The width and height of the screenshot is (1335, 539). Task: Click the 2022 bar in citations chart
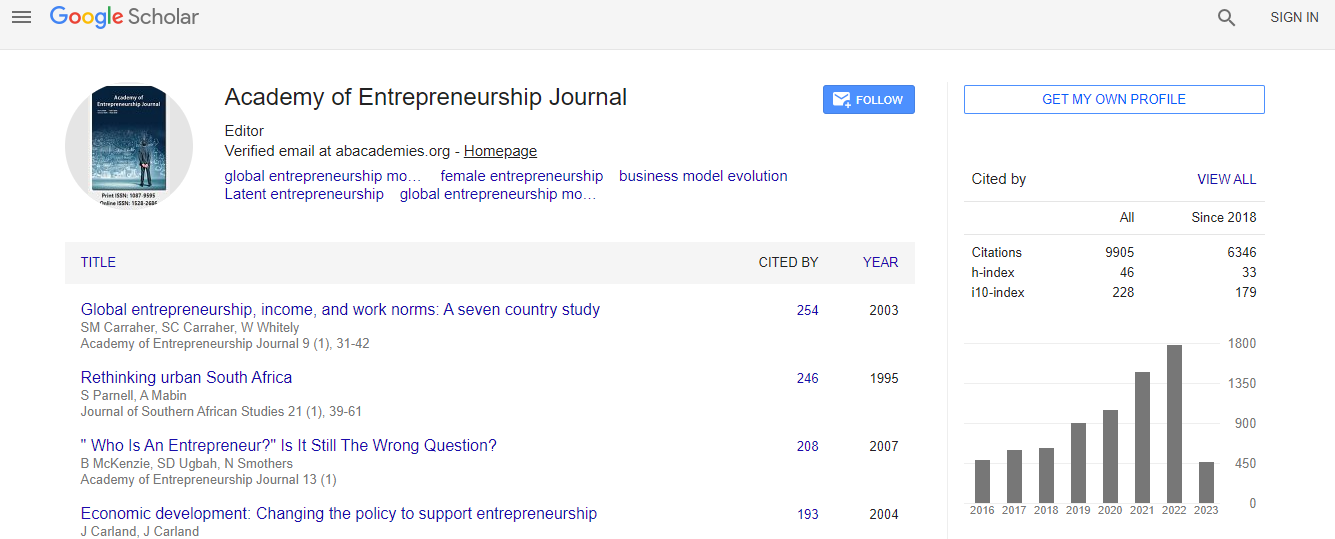(x=1174, y=424)
